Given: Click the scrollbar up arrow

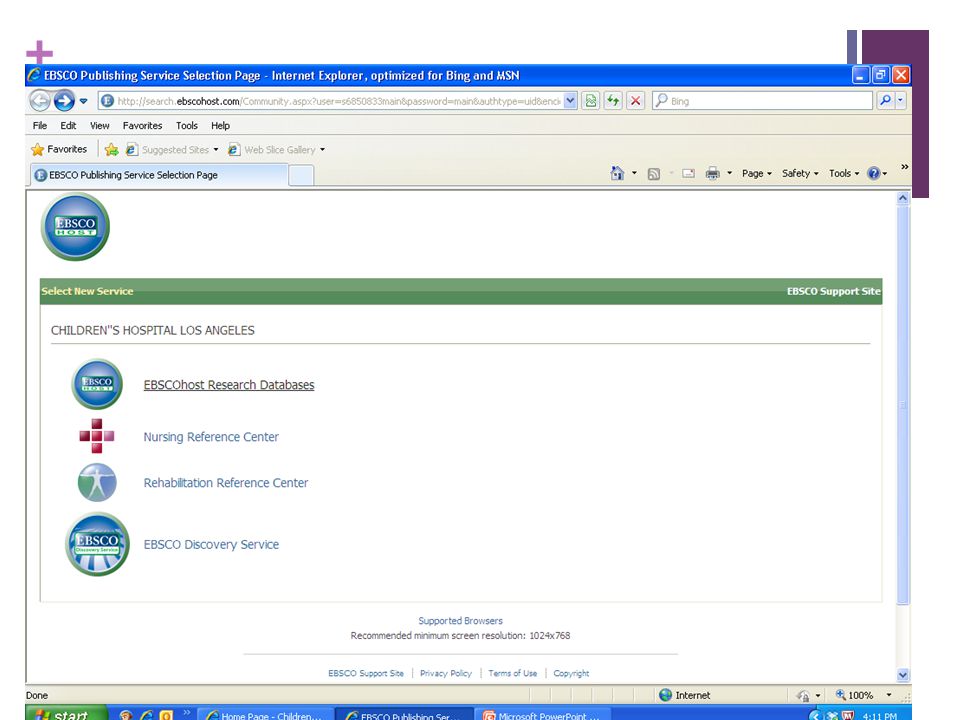Looking at the screenshot, I should click(902, 198).
